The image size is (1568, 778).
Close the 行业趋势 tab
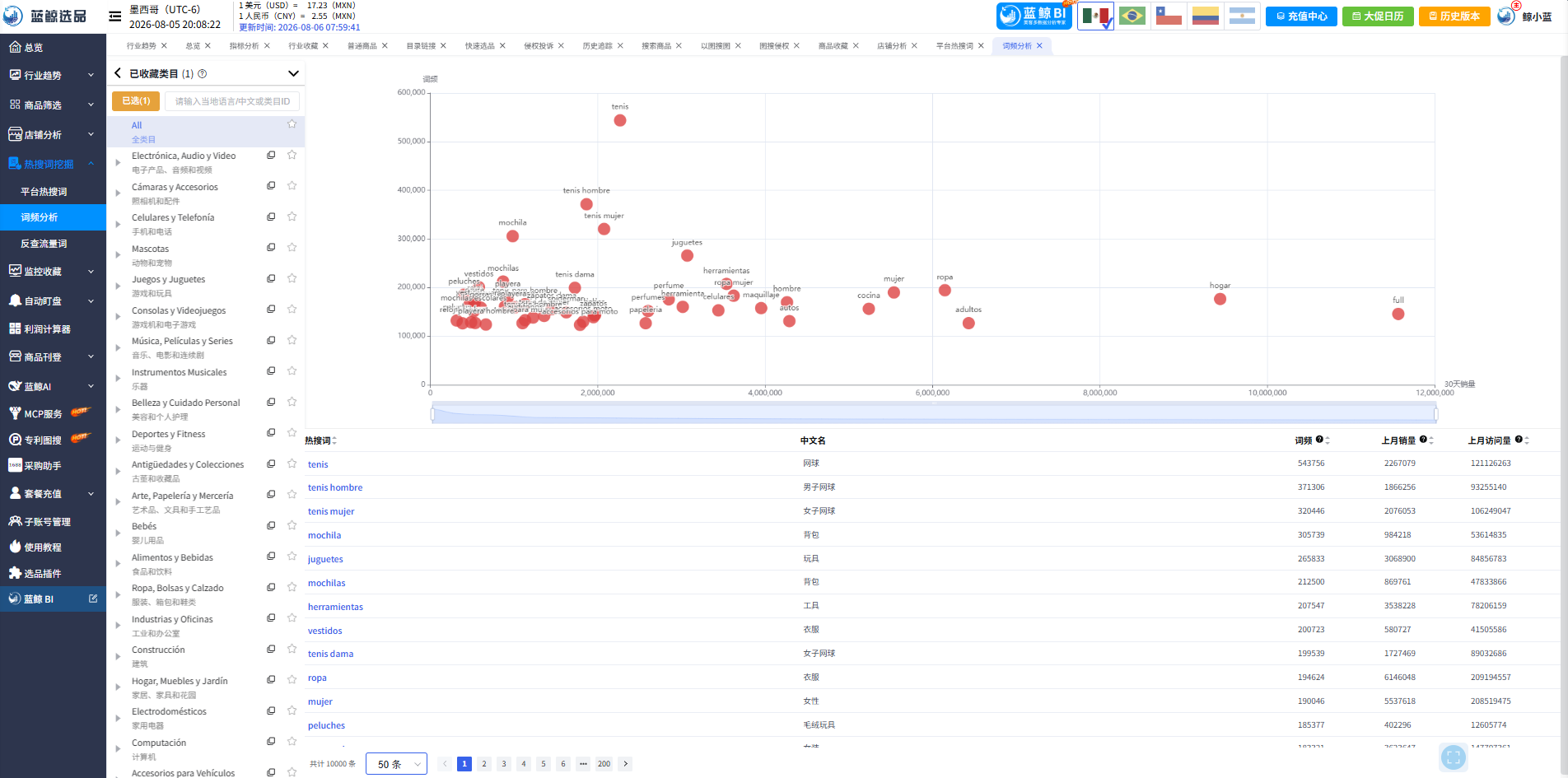[x=164, y=46]
